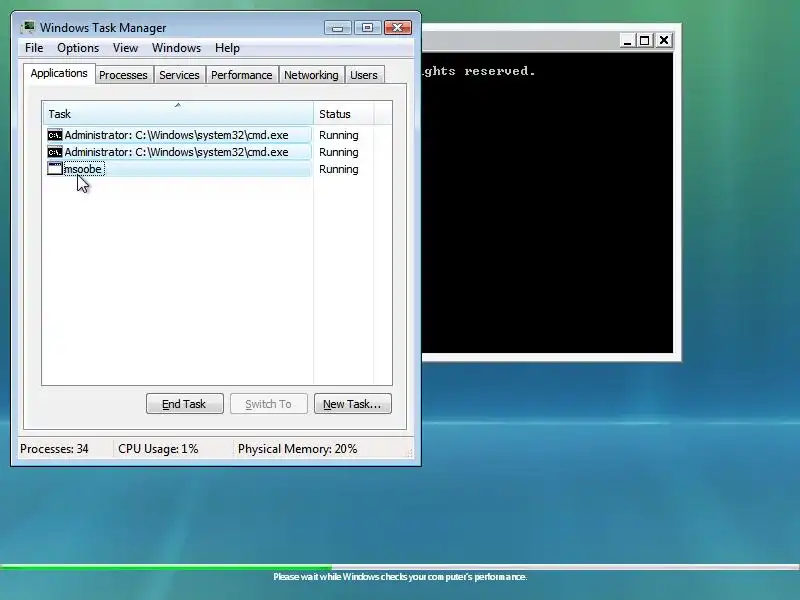Minimize the command prompt window
Screen dimensions: 800x600
[627, 40]
